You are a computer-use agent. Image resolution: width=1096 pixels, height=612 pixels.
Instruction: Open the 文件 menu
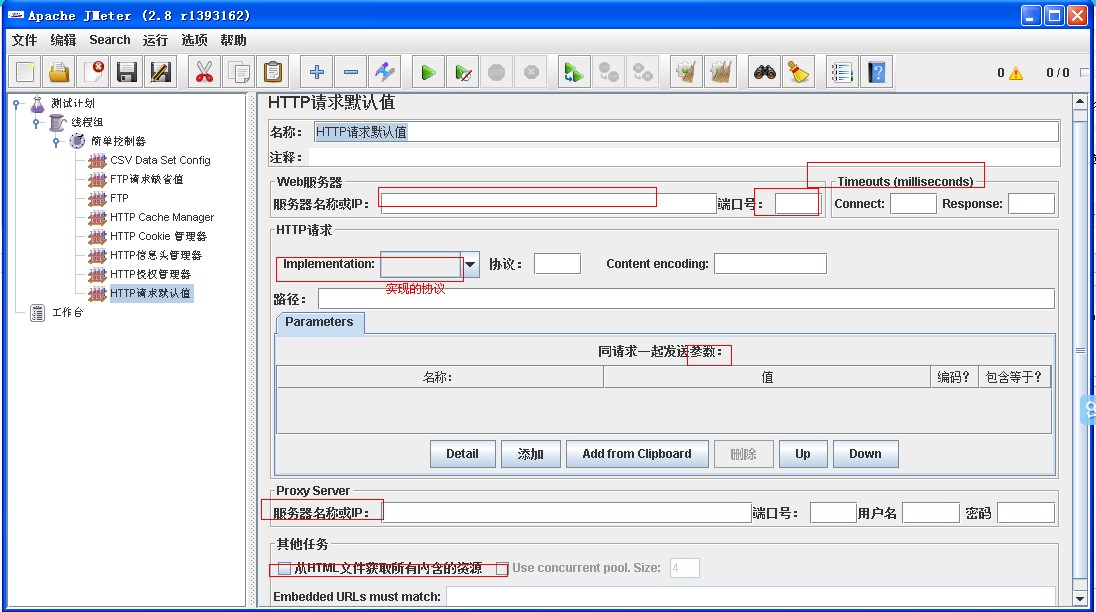pos(24,40)
